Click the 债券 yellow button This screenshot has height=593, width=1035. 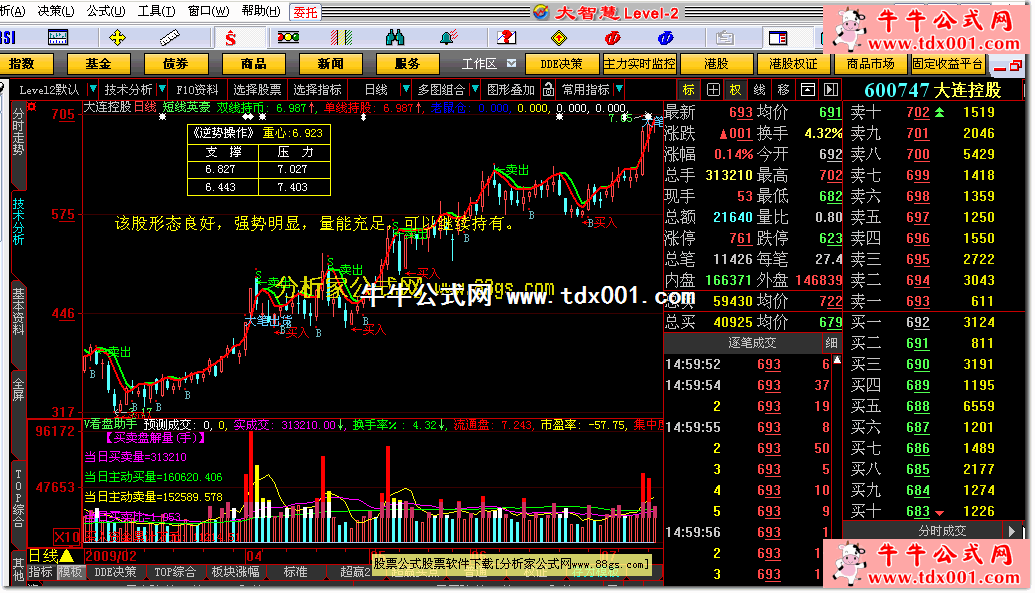click(x=176, y=63)
